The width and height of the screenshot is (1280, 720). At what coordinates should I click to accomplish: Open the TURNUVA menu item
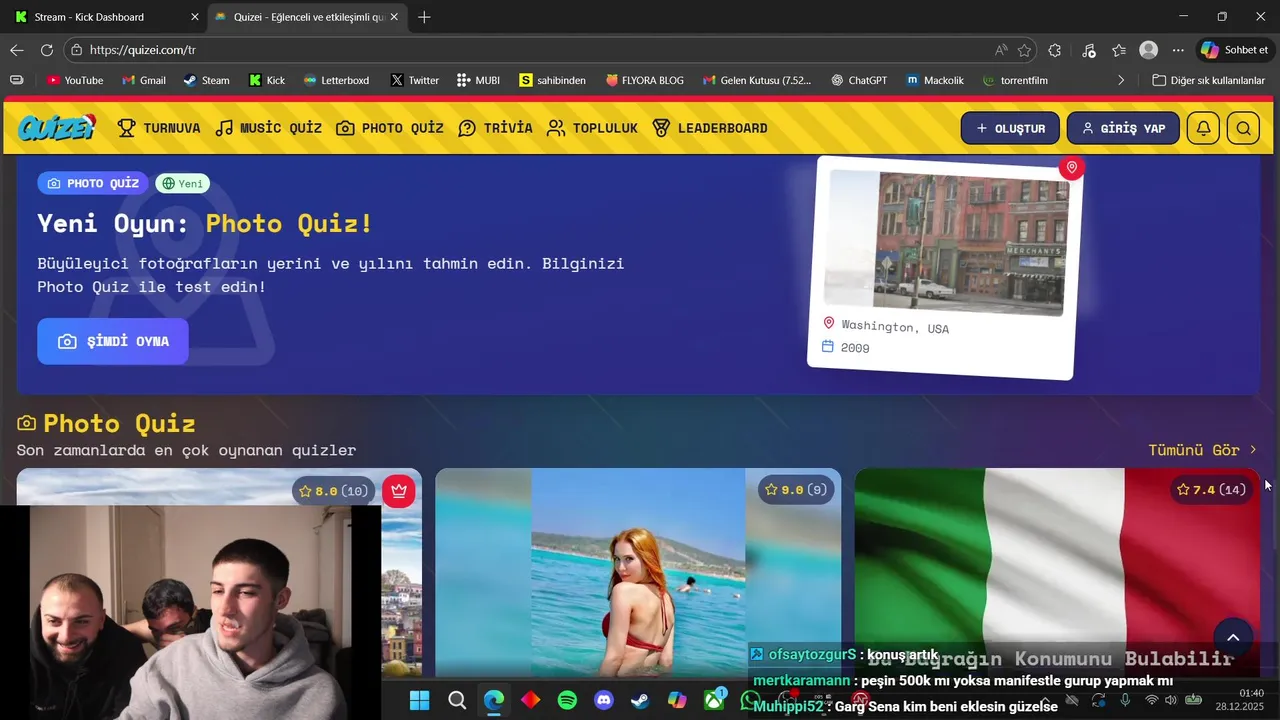click(x=159, y=128)
